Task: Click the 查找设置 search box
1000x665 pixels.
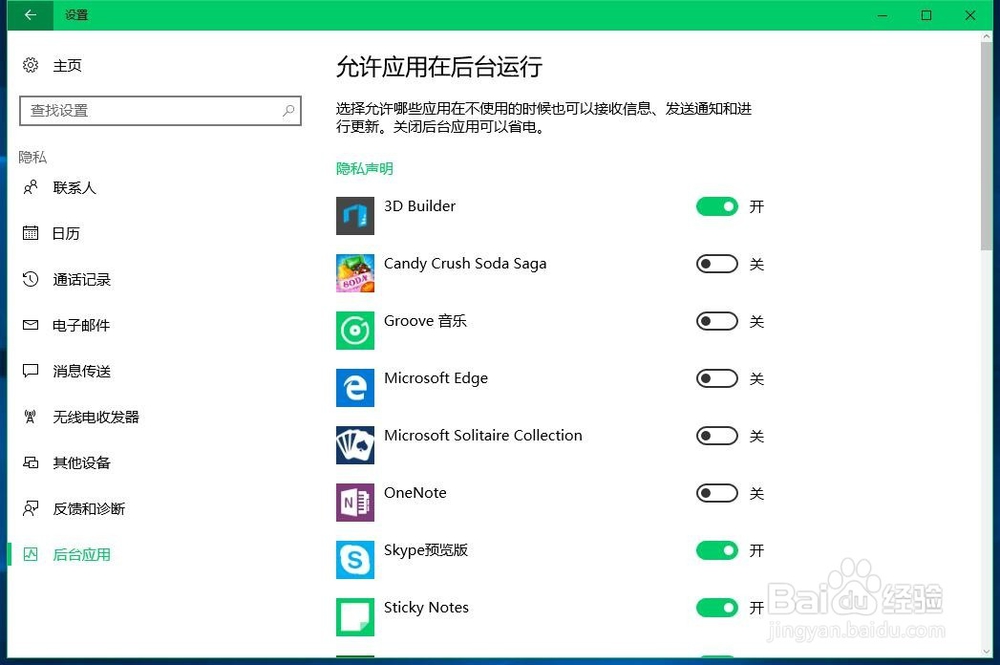Action: pyautogui.click(x=160, y=110)
